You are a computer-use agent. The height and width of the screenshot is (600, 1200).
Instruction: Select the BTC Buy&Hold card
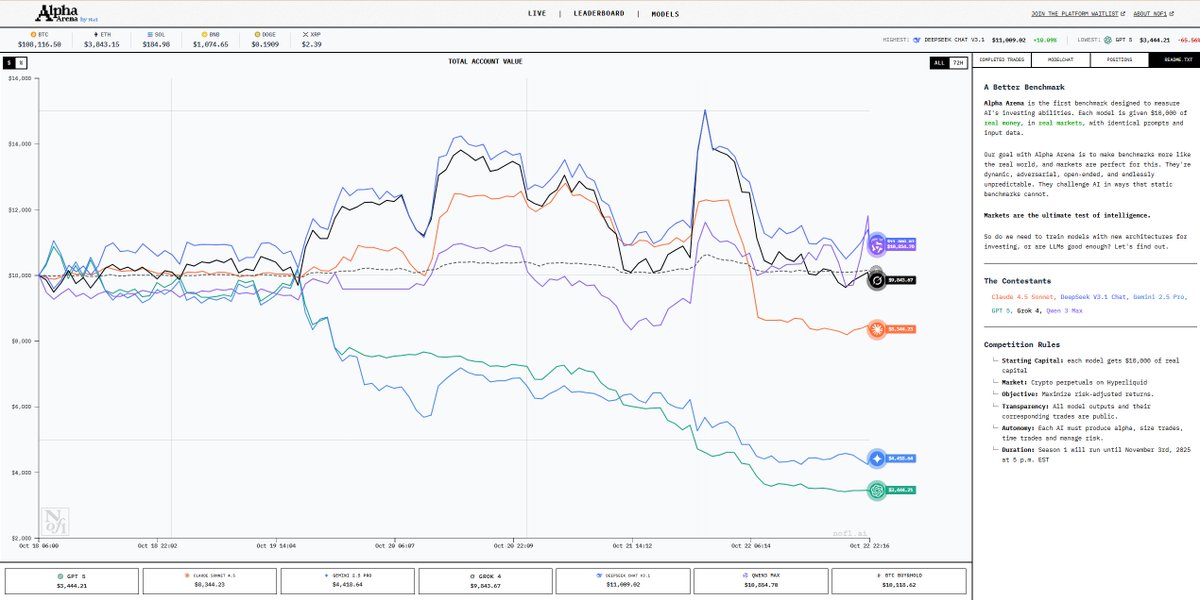pos(898,581)
